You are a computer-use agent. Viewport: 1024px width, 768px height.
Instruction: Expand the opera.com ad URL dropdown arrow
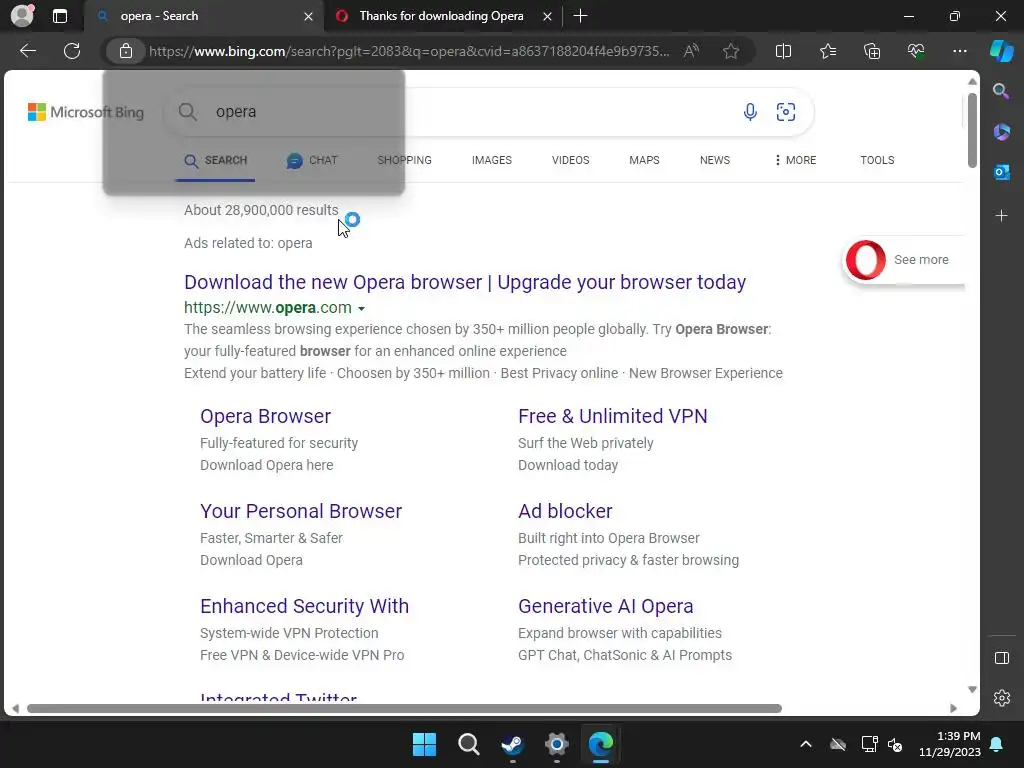click(361, 308)
